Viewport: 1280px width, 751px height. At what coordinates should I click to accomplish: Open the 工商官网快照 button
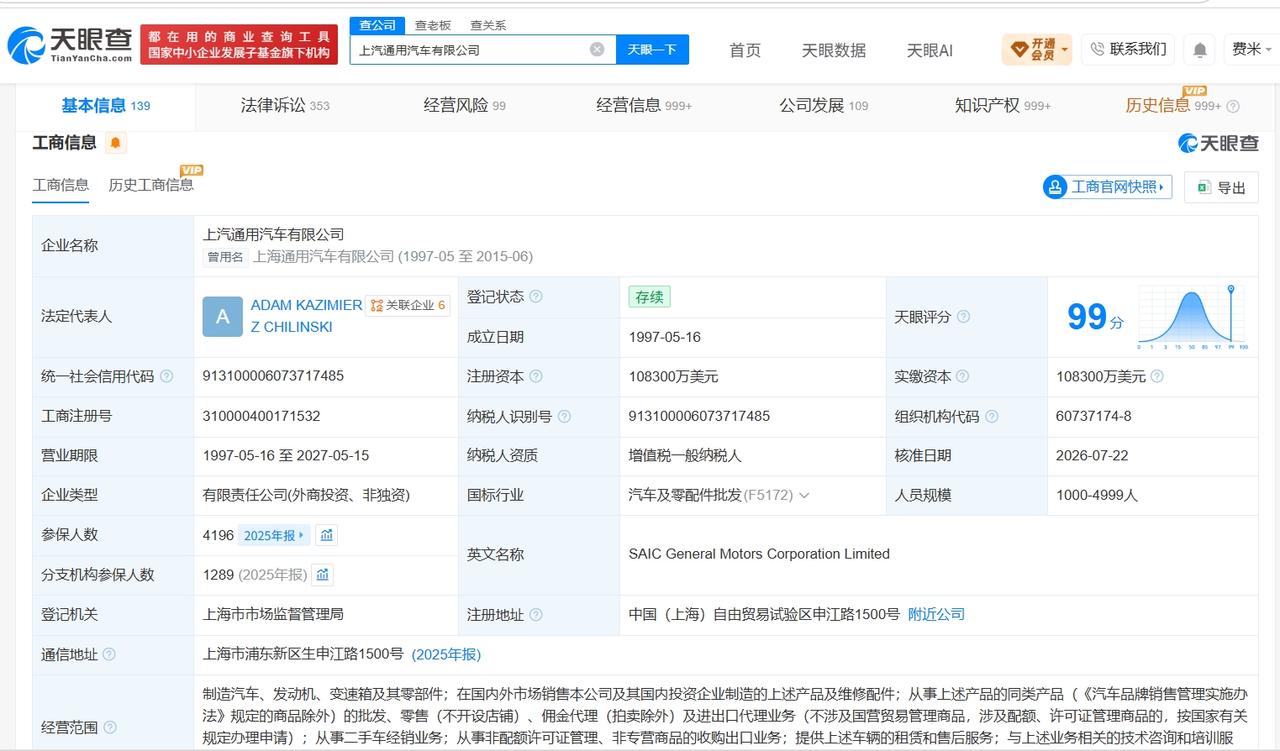(x=1107, y=187)
